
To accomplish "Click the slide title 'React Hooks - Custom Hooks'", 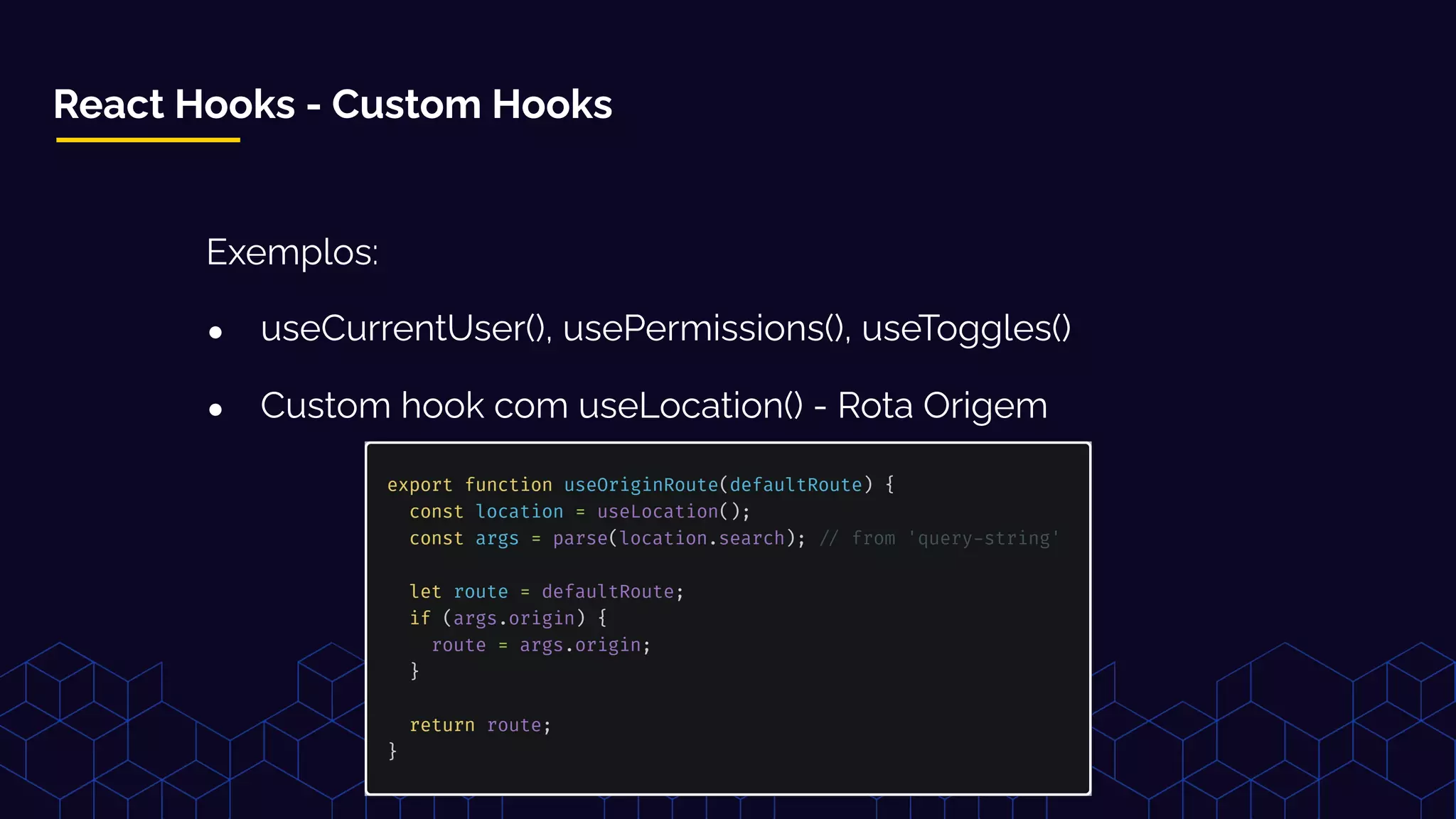I will click(333, 105).
